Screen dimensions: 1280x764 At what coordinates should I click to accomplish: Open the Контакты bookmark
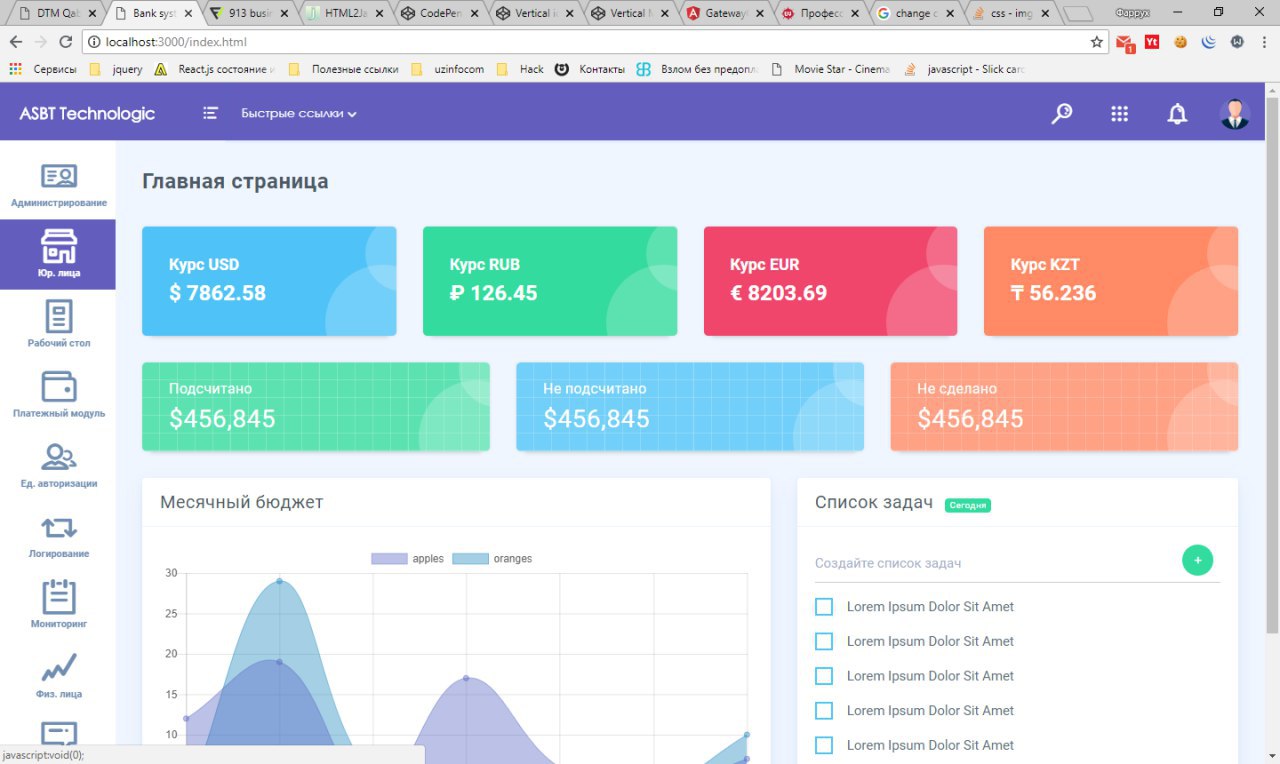pos(590,69)
